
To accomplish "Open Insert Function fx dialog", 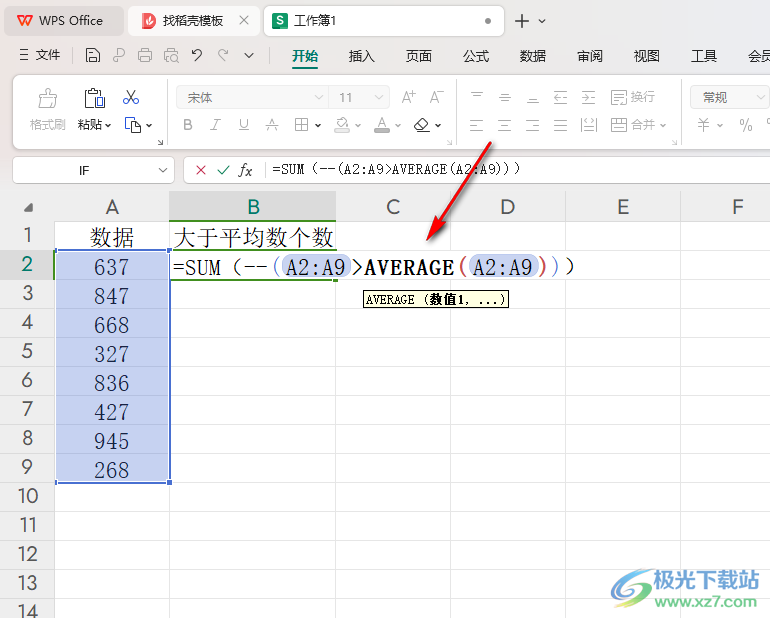I will [x=246, y=170].
